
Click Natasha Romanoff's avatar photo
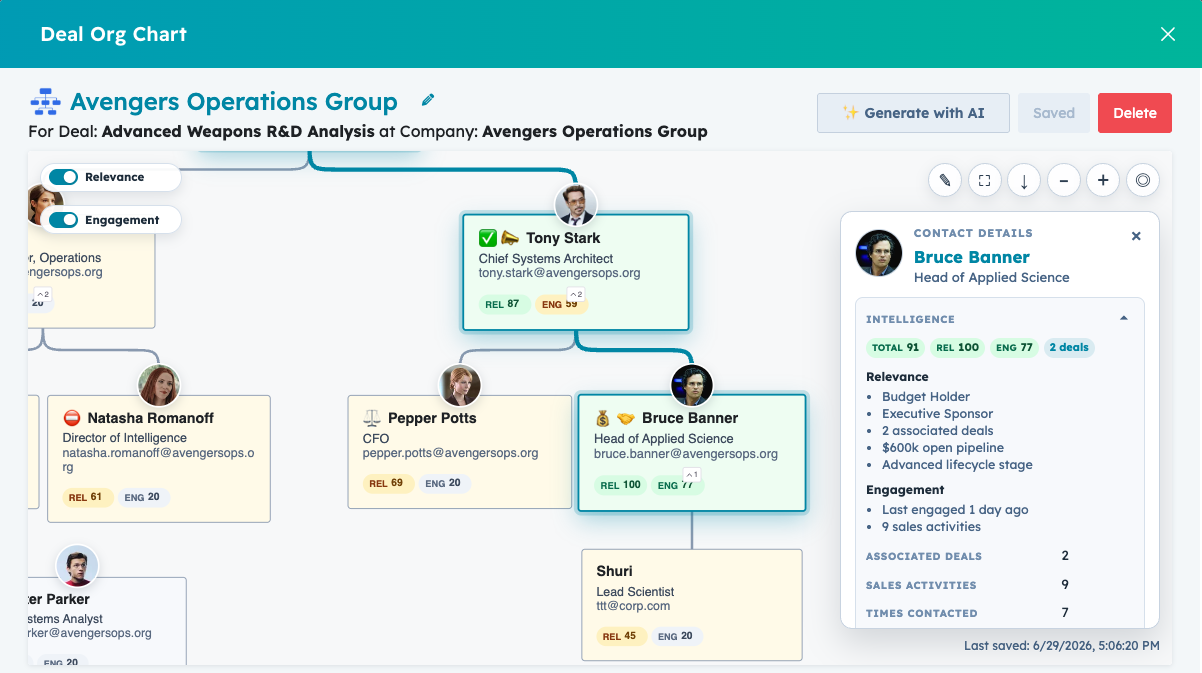[x=159, y=385]
